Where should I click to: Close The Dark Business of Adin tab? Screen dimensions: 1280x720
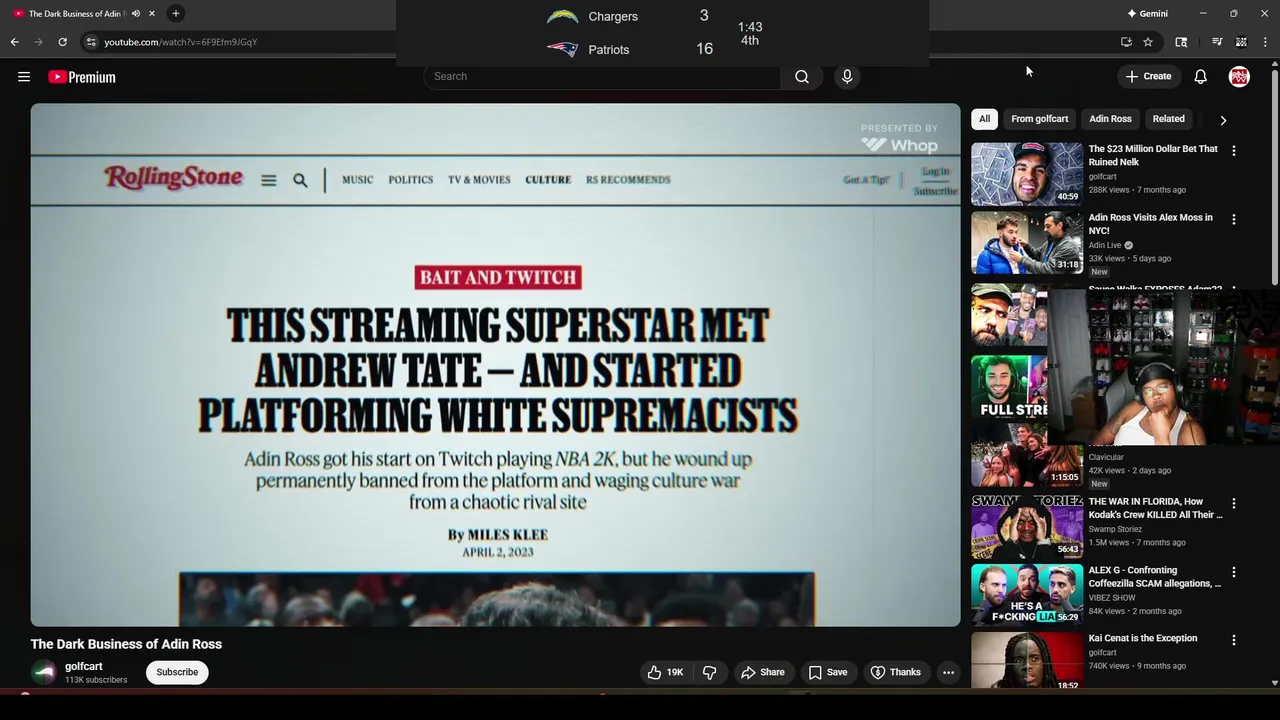[x=152, y=13]
